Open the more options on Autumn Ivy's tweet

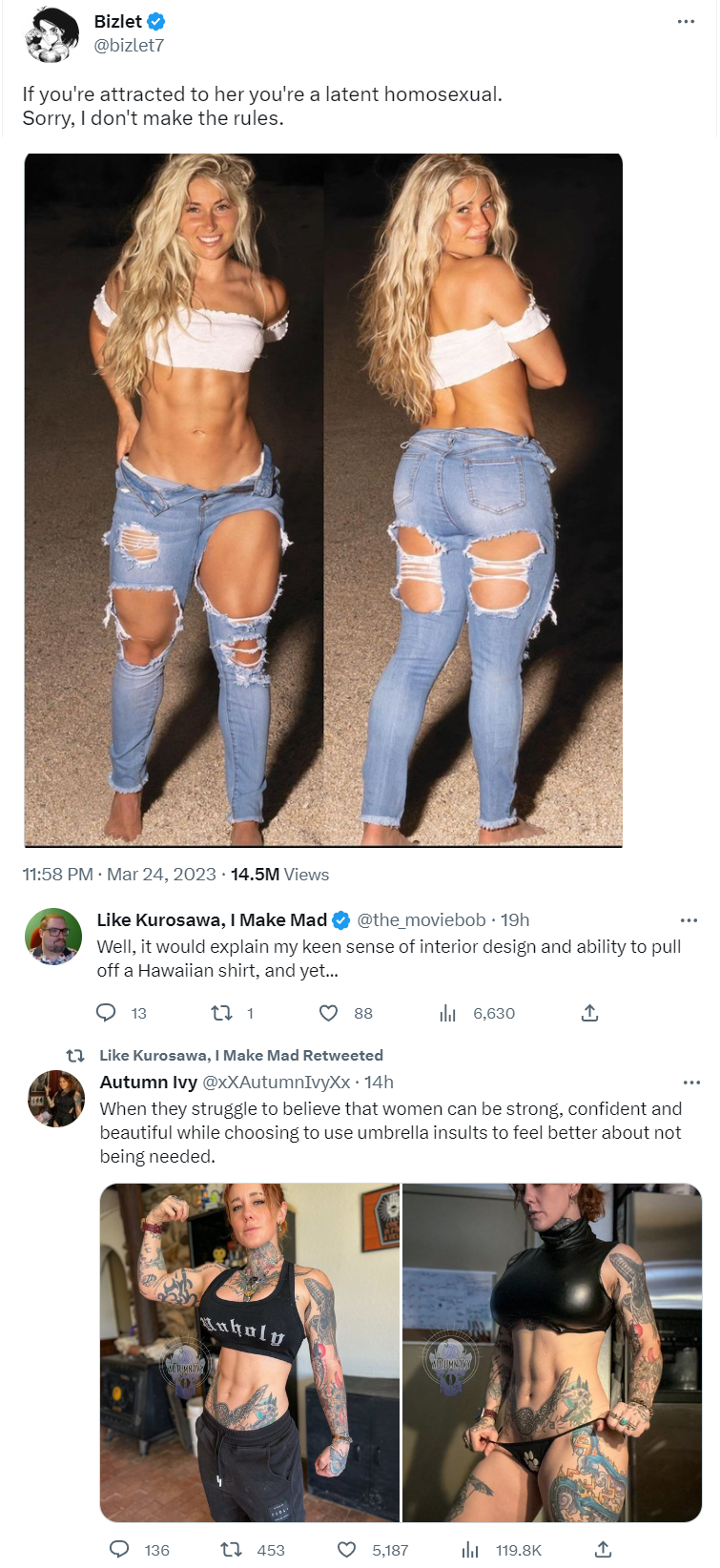coord(691,1083)
